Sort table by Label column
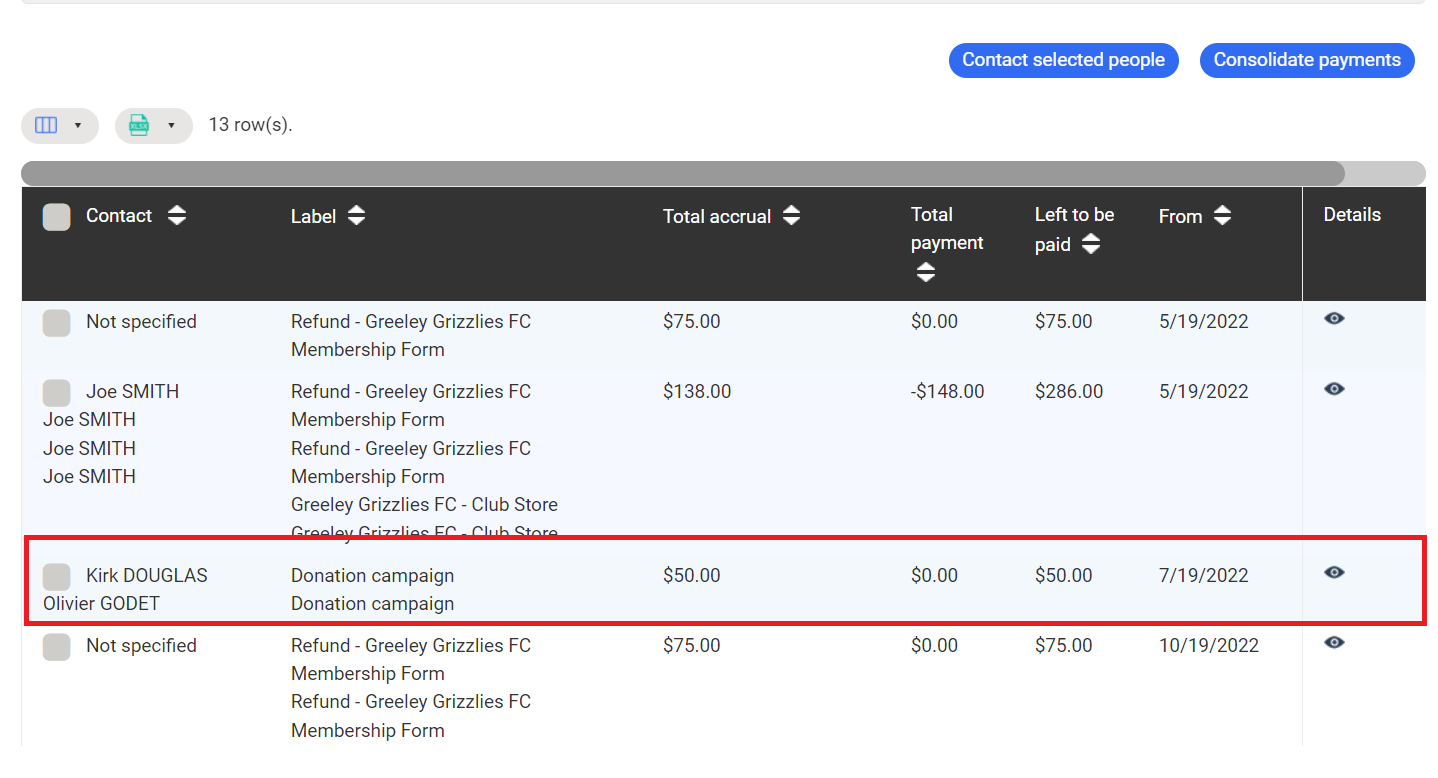Image resolution: width=1438 pixels, height=778 pixels. (356, 216)
